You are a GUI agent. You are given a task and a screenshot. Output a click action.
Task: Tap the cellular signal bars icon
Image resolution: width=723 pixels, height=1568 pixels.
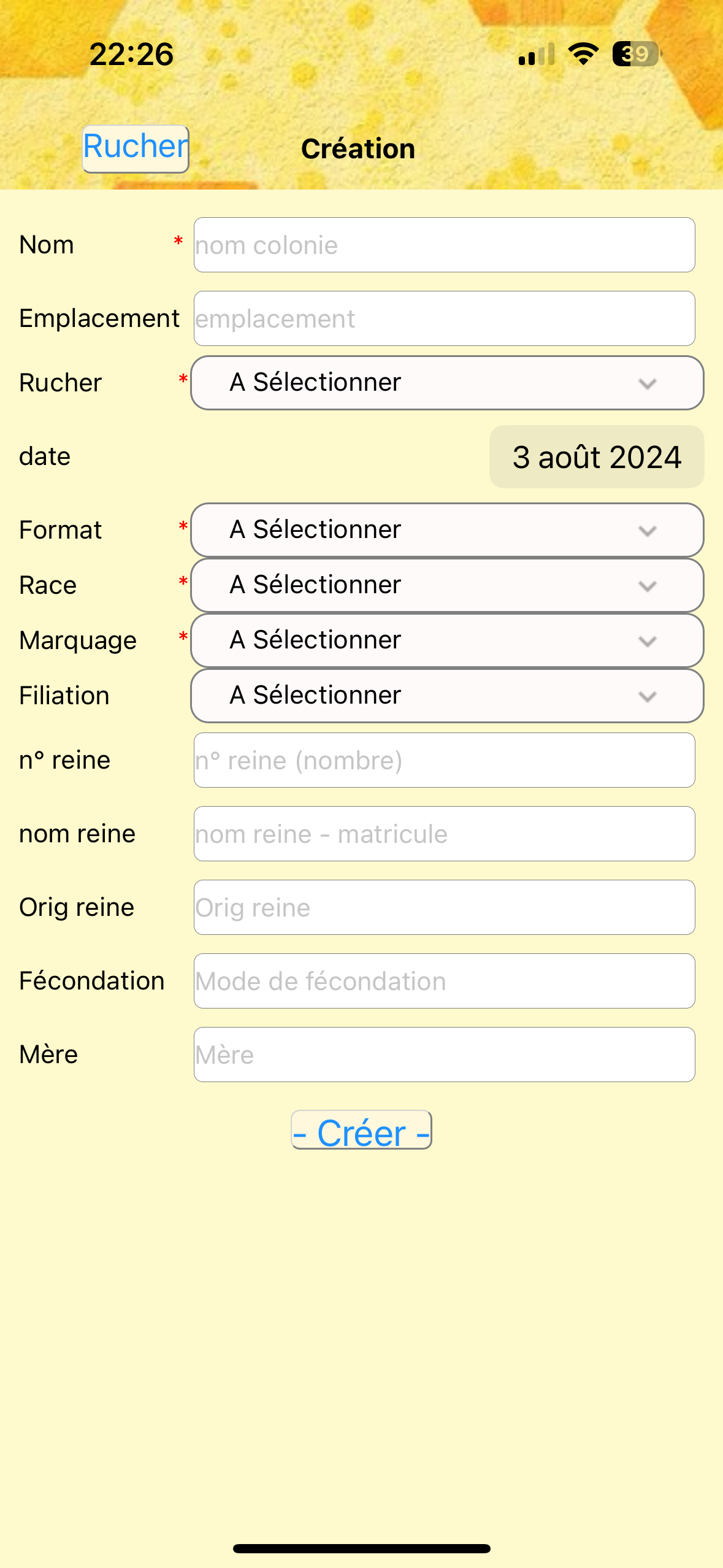click(x=537, y=54)
